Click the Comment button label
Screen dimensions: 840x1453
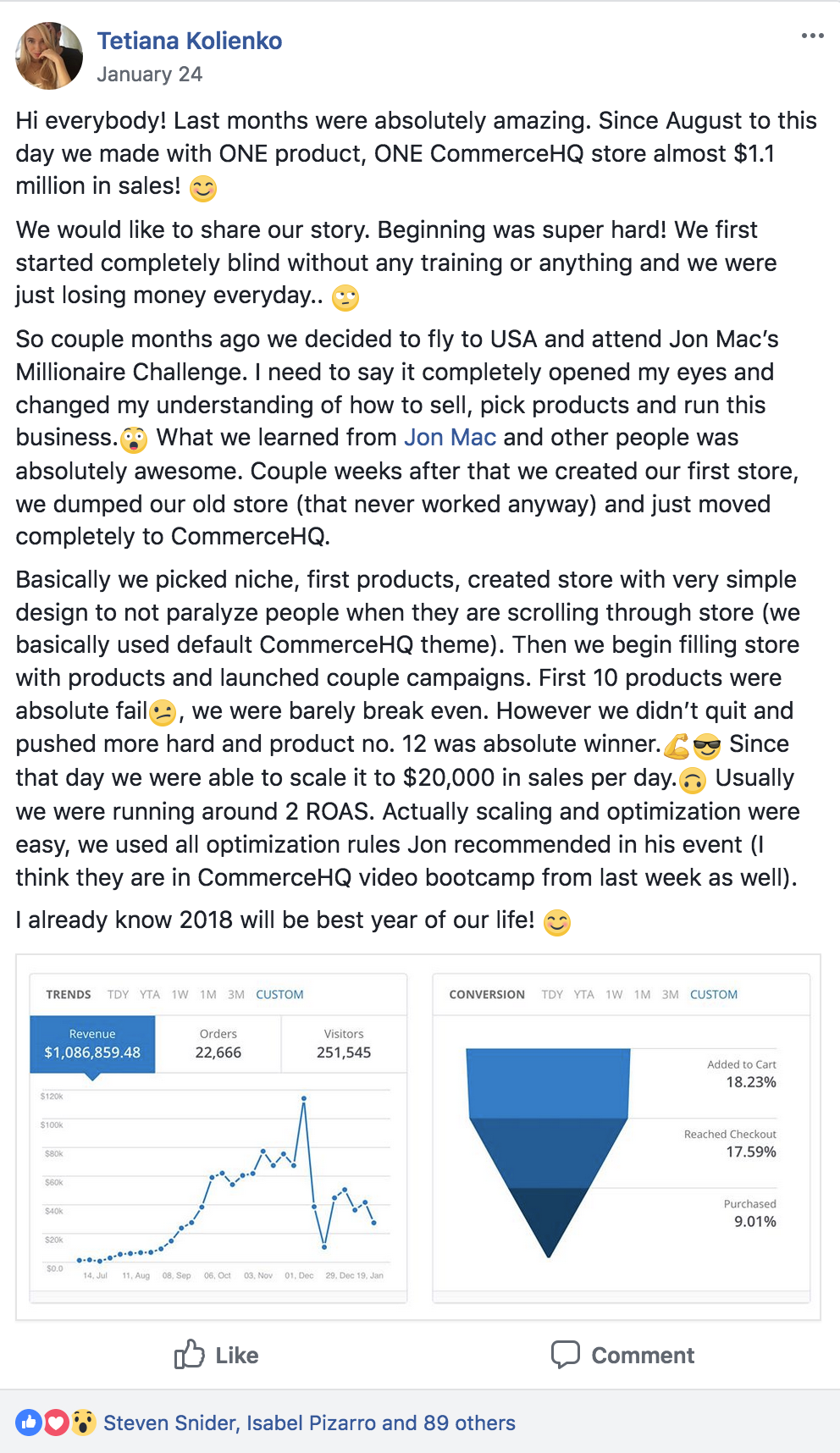[643, 1356]
